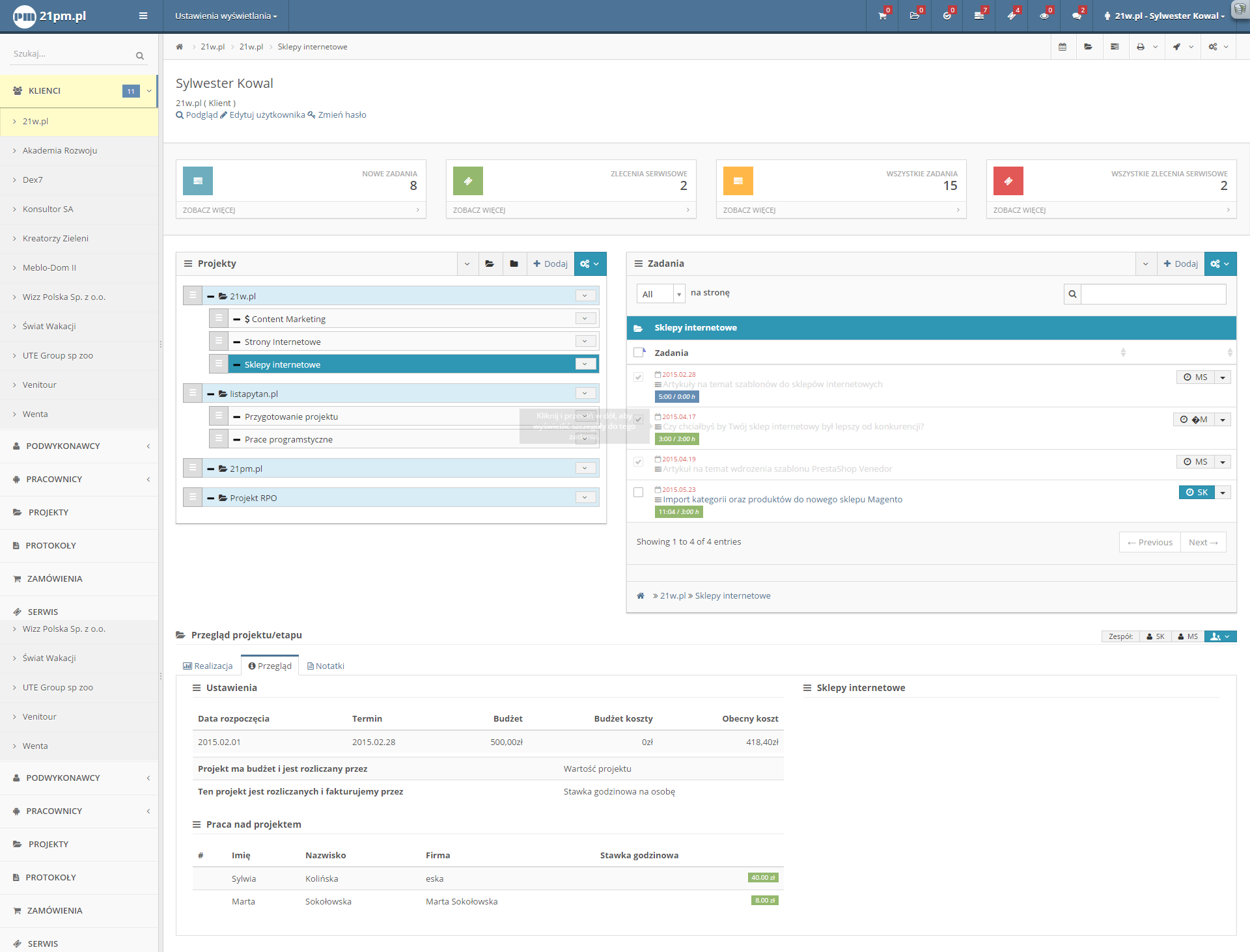The image size is (1250, 952).
Task: Uncheck the Artykuły na temat szablonów task
Action: click(639, 377)
